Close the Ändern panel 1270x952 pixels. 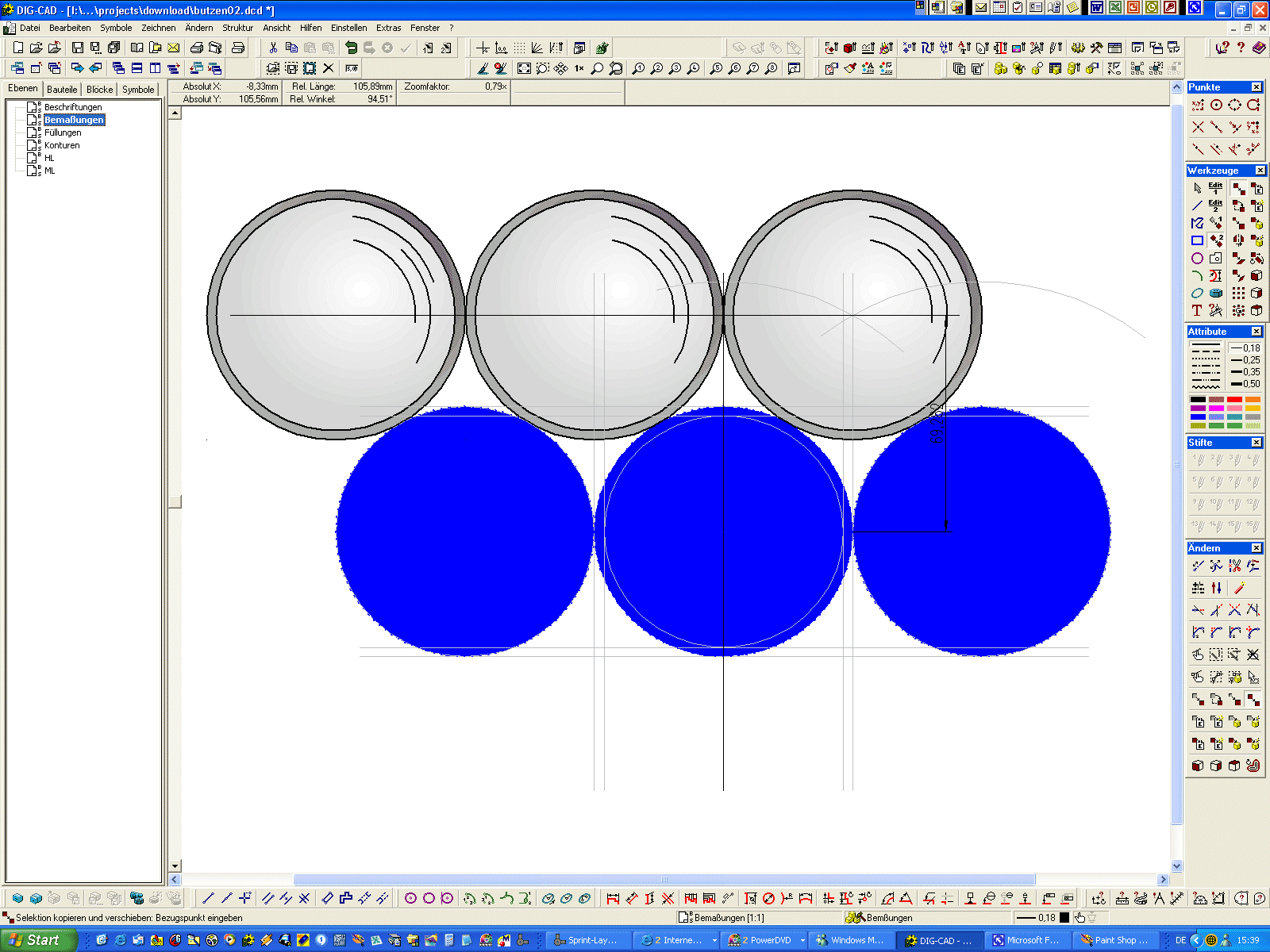pos(1257,548)
